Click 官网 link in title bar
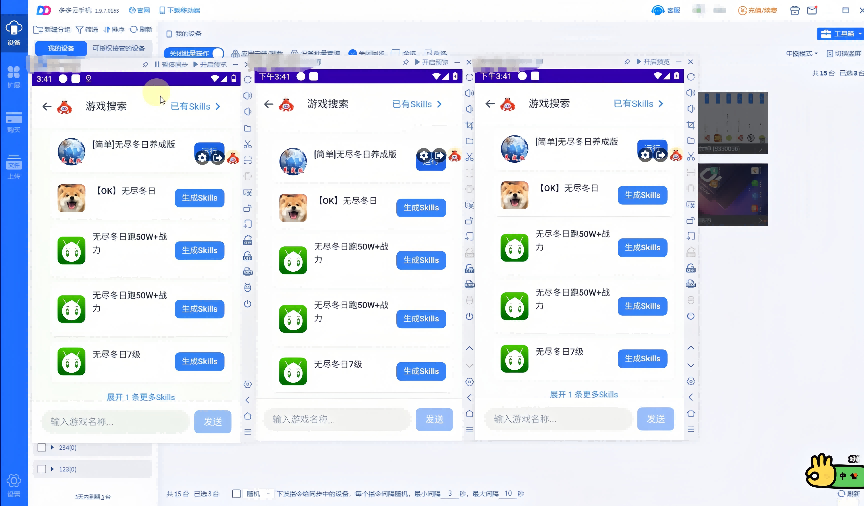 [x=139, y=10]
